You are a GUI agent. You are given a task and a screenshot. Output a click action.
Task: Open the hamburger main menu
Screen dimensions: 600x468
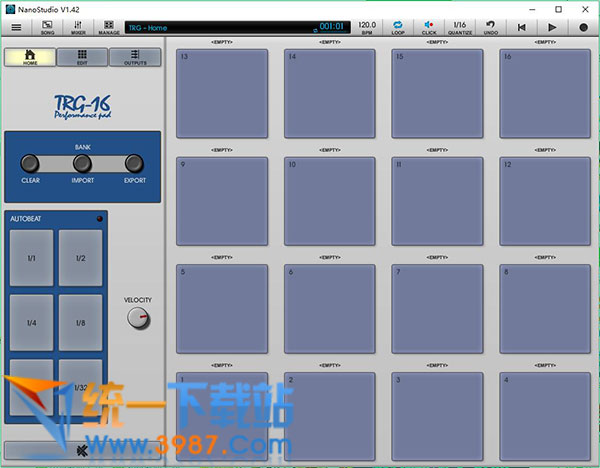pos(16,27)
